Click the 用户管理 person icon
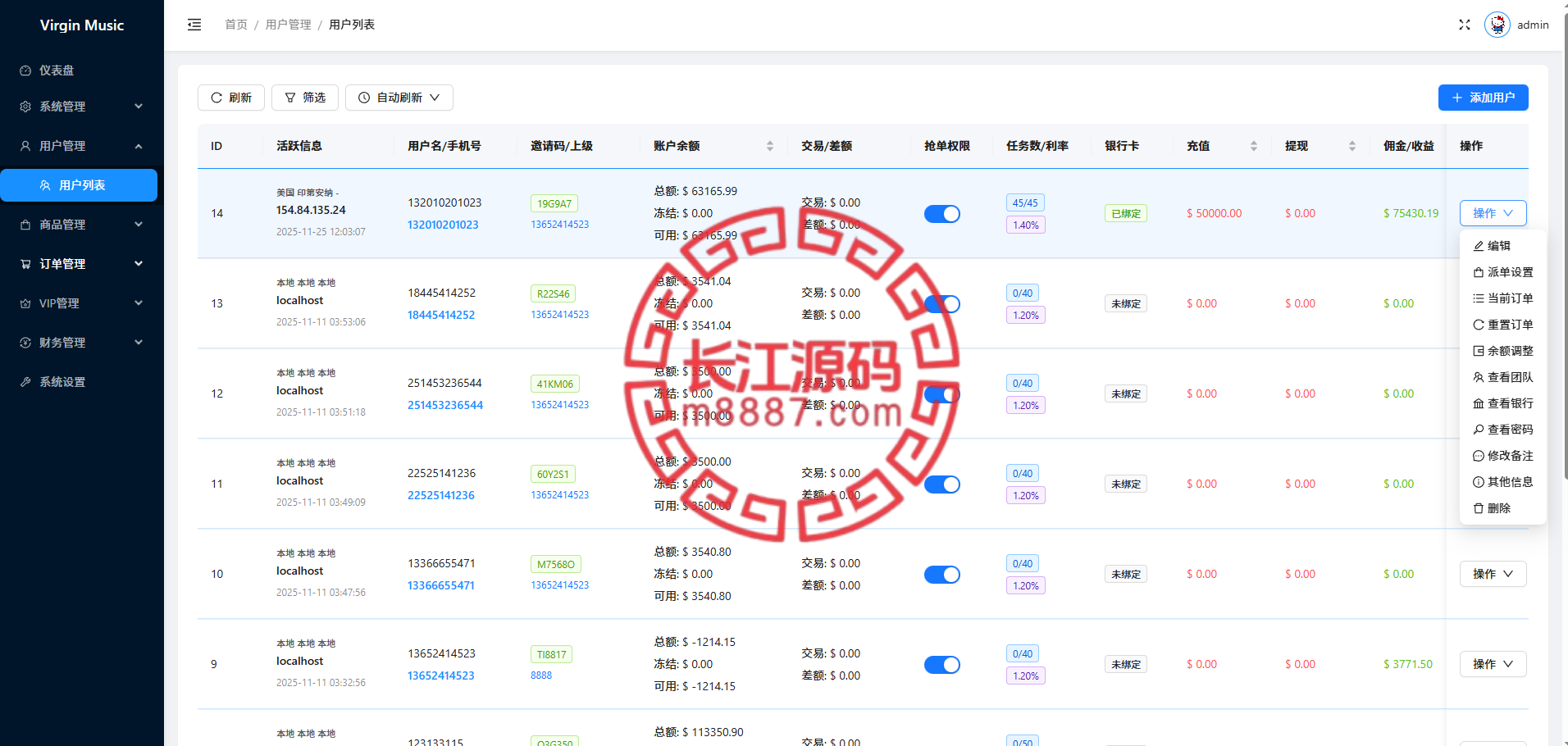This screenshot has height=746, width=1568. coord(25,146)
